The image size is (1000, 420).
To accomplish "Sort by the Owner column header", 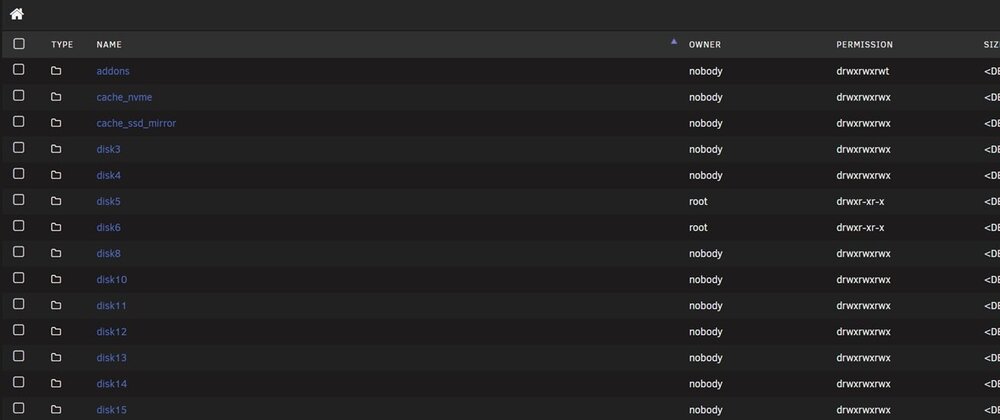I will coord(705,45).
